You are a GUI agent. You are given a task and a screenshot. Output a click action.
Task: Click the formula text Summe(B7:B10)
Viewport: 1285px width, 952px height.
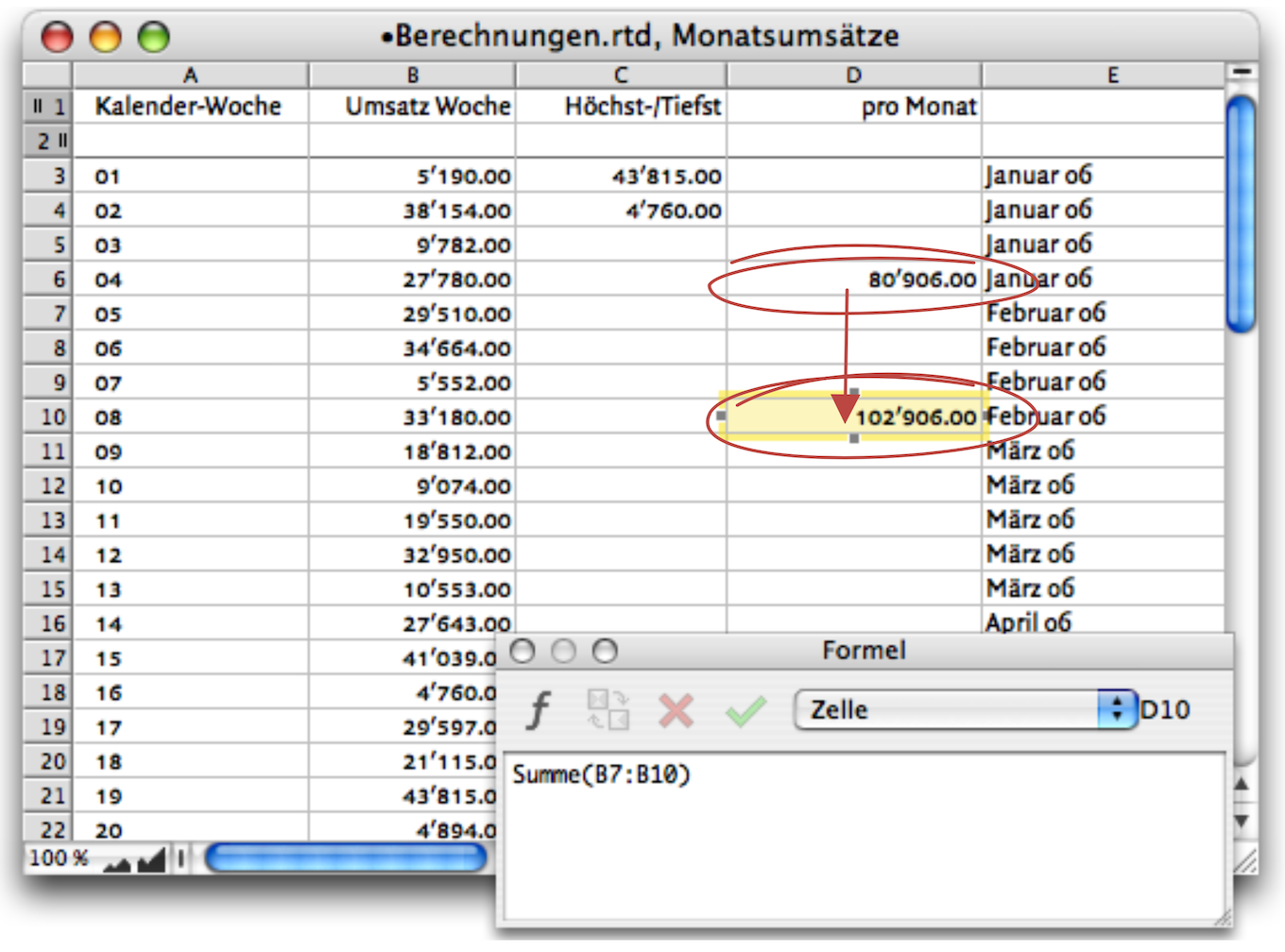click(601, 774)
